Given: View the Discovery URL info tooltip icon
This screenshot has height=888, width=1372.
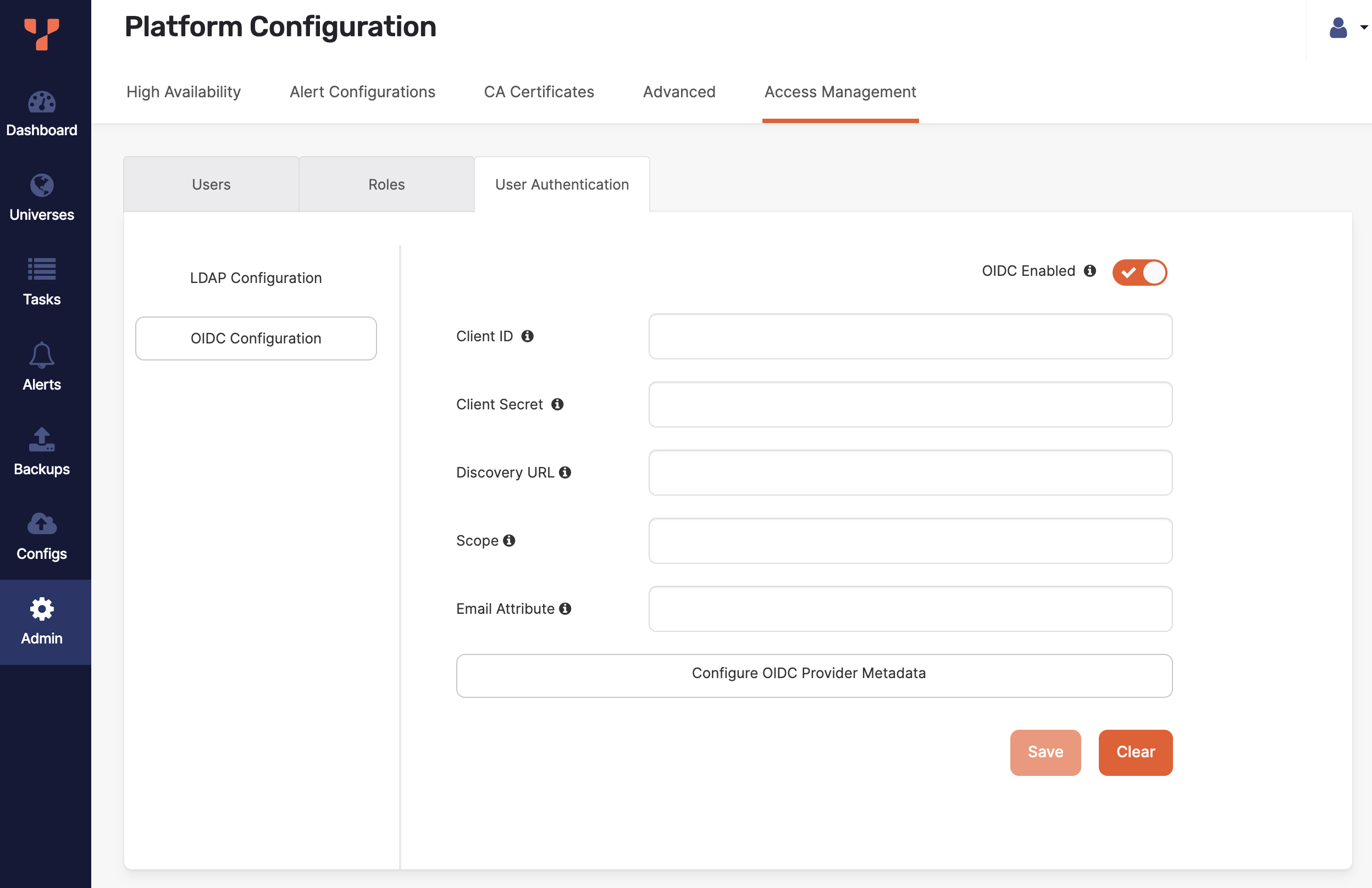Looking at the screenshot, I should point(566,472).
